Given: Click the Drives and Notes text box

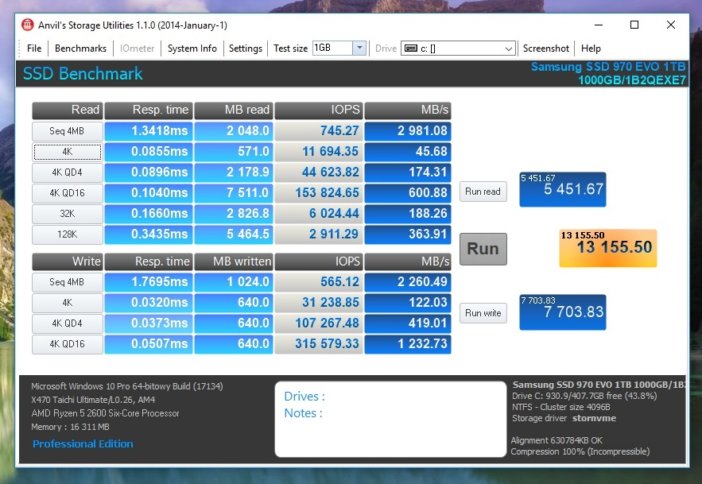Looking at the screenshot, I should click(390, 419).
